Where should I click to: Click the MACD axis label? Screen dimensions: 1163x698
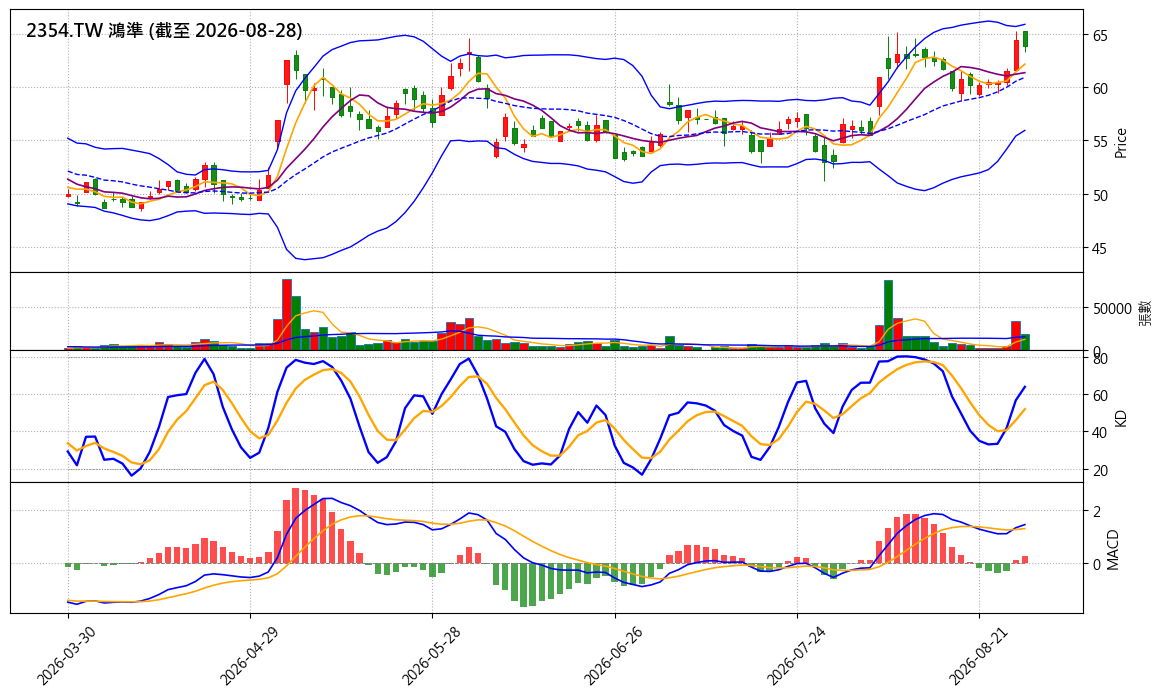[x=1113, y=550]
